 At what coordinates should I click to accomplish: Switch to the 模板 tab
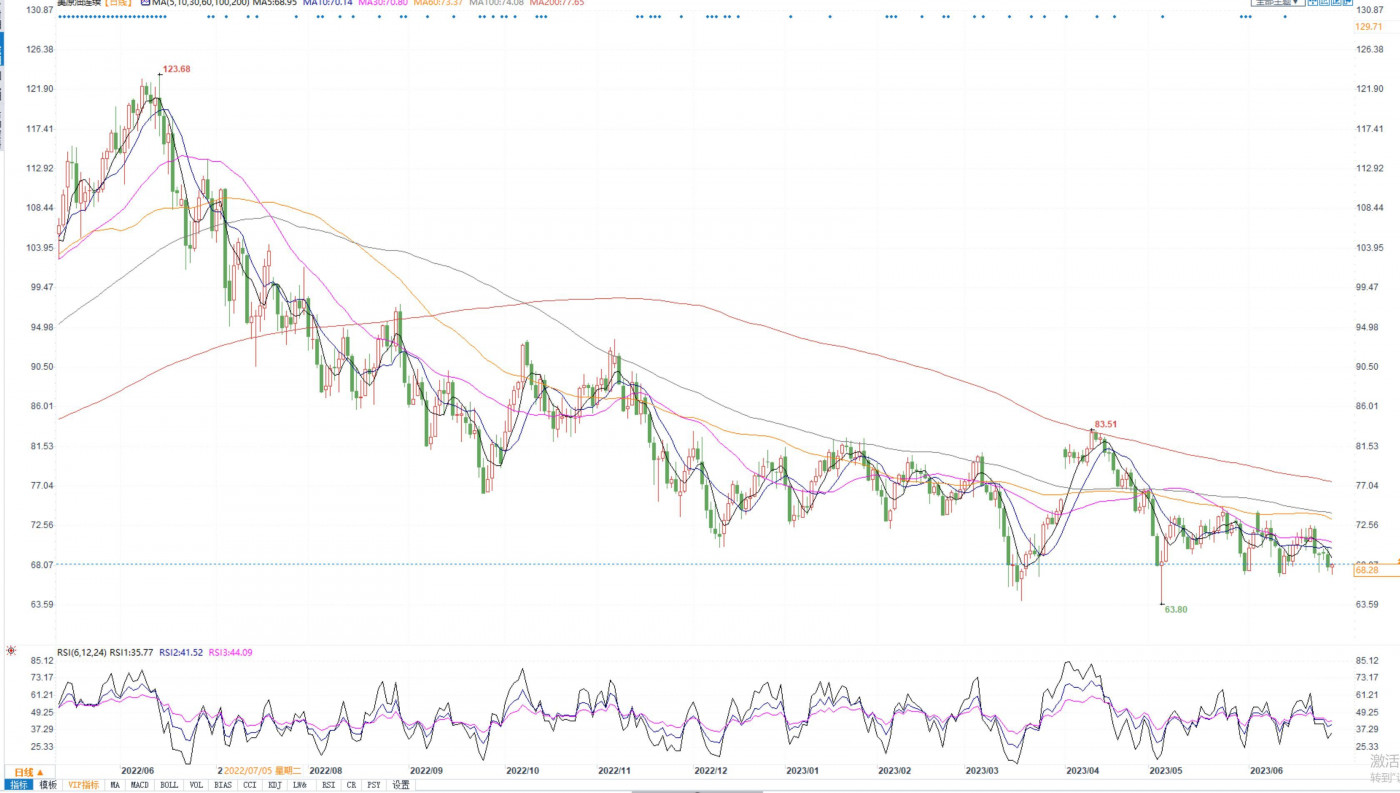click(48, 785)
